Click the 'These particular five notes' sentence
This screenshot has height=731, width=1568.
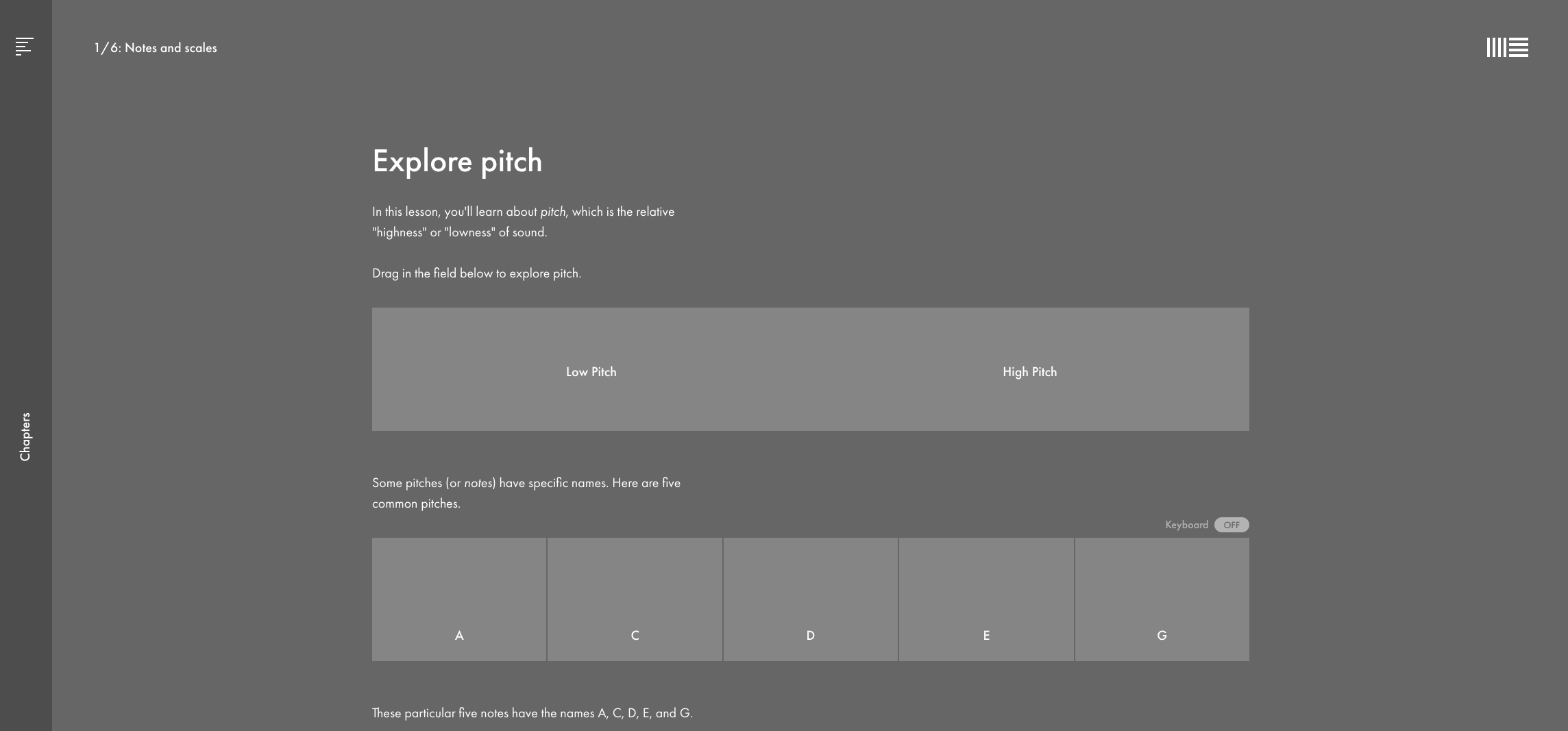tap(532, 713)
